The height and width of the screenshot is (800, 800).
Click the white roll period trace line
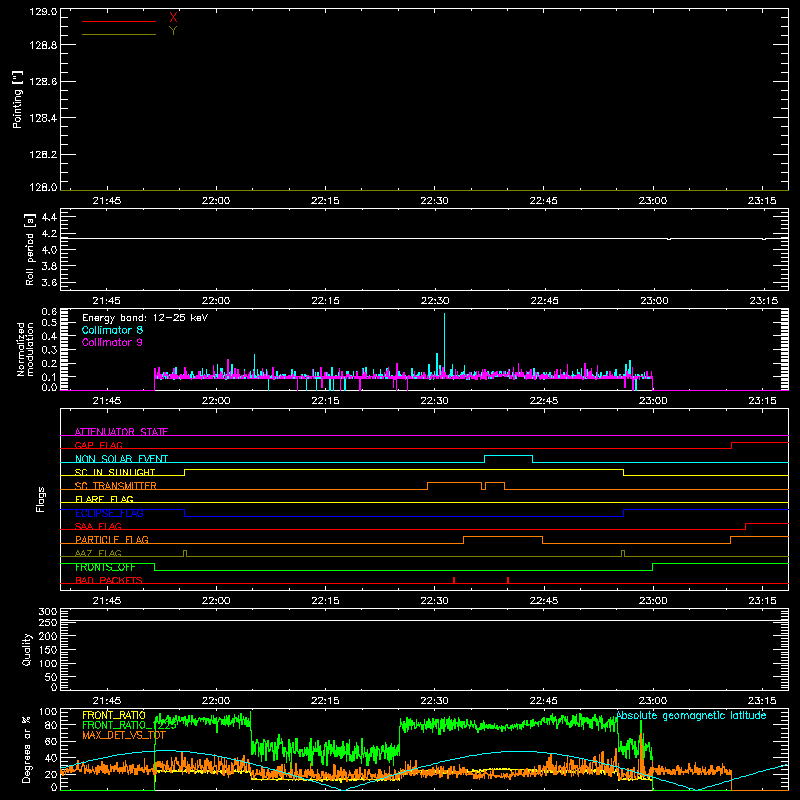424,238
